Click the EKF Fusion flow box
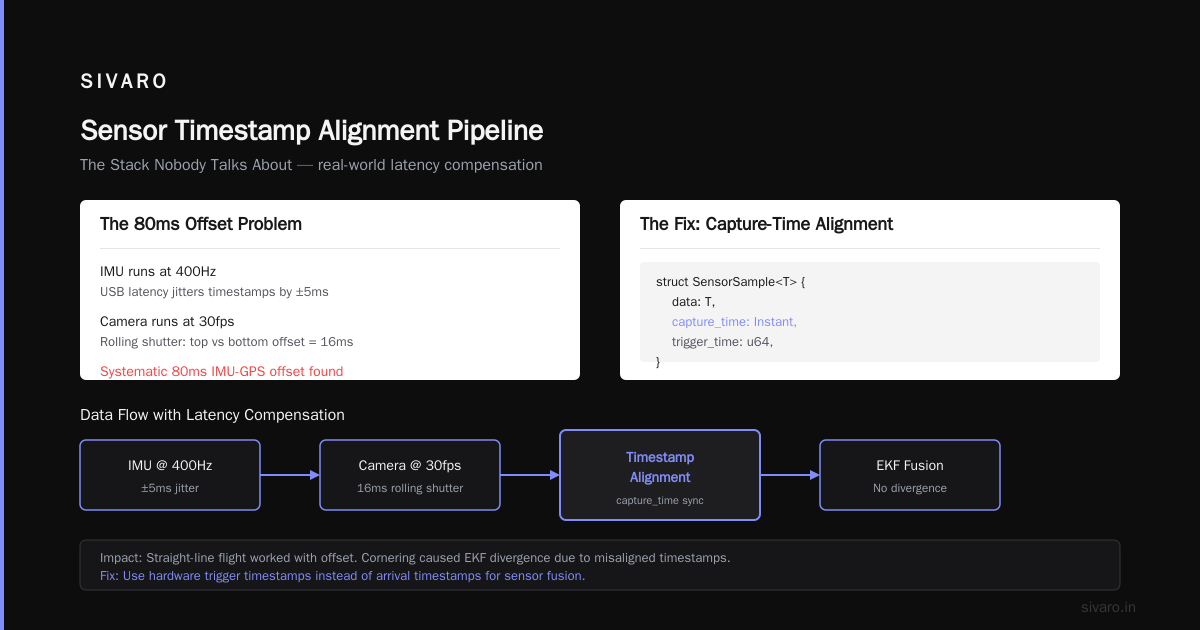This screenshot has width=1200, height=630. [910, 475]
